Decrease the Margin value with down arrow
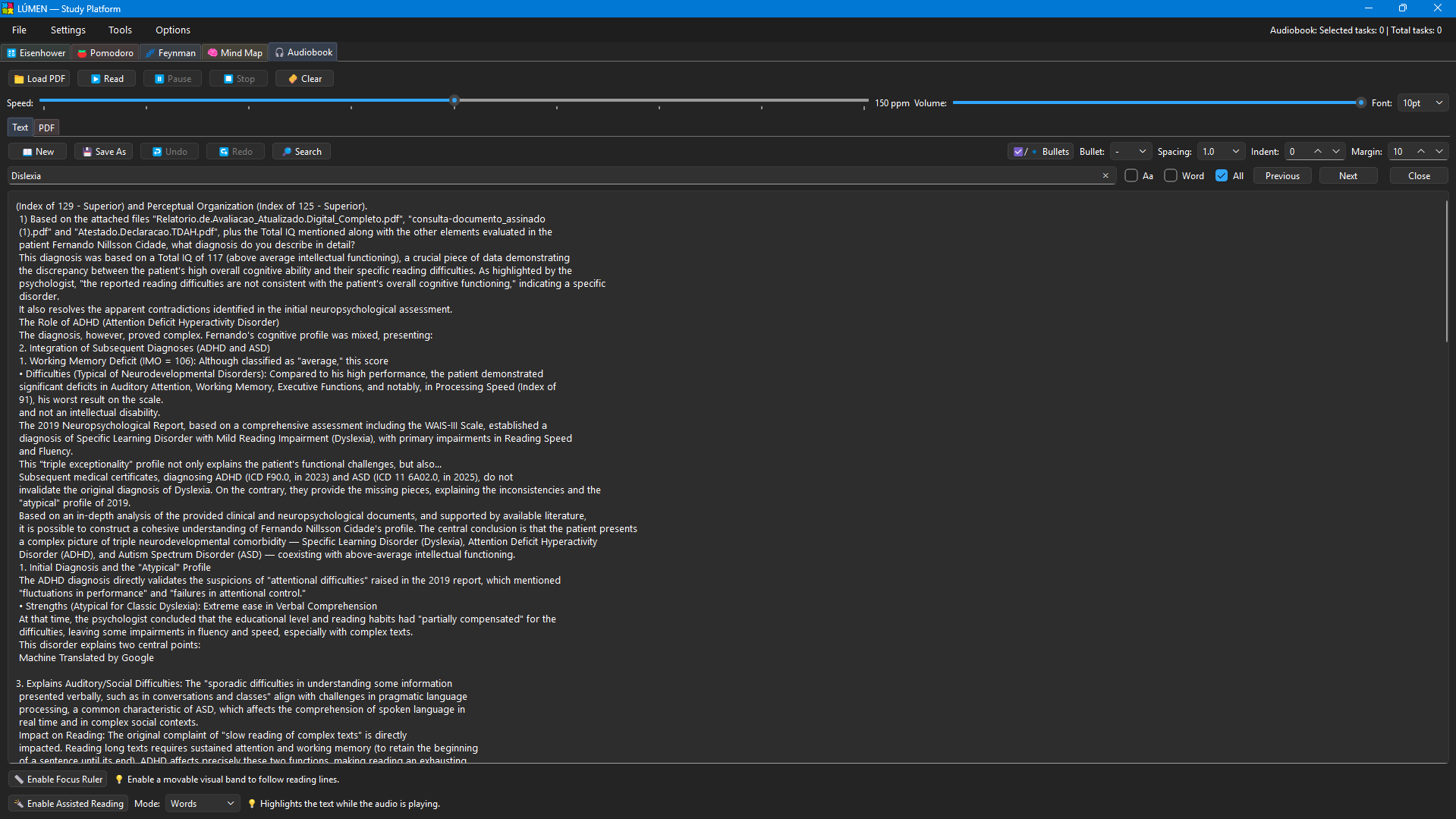Viewport: 1456px width, 819px height. click(1439, 152)
